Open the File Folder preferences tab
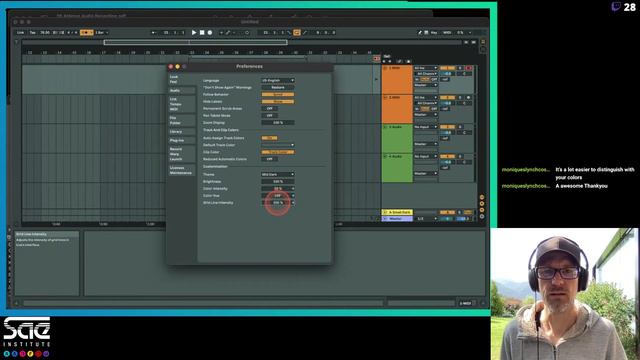 coord(182,120)
